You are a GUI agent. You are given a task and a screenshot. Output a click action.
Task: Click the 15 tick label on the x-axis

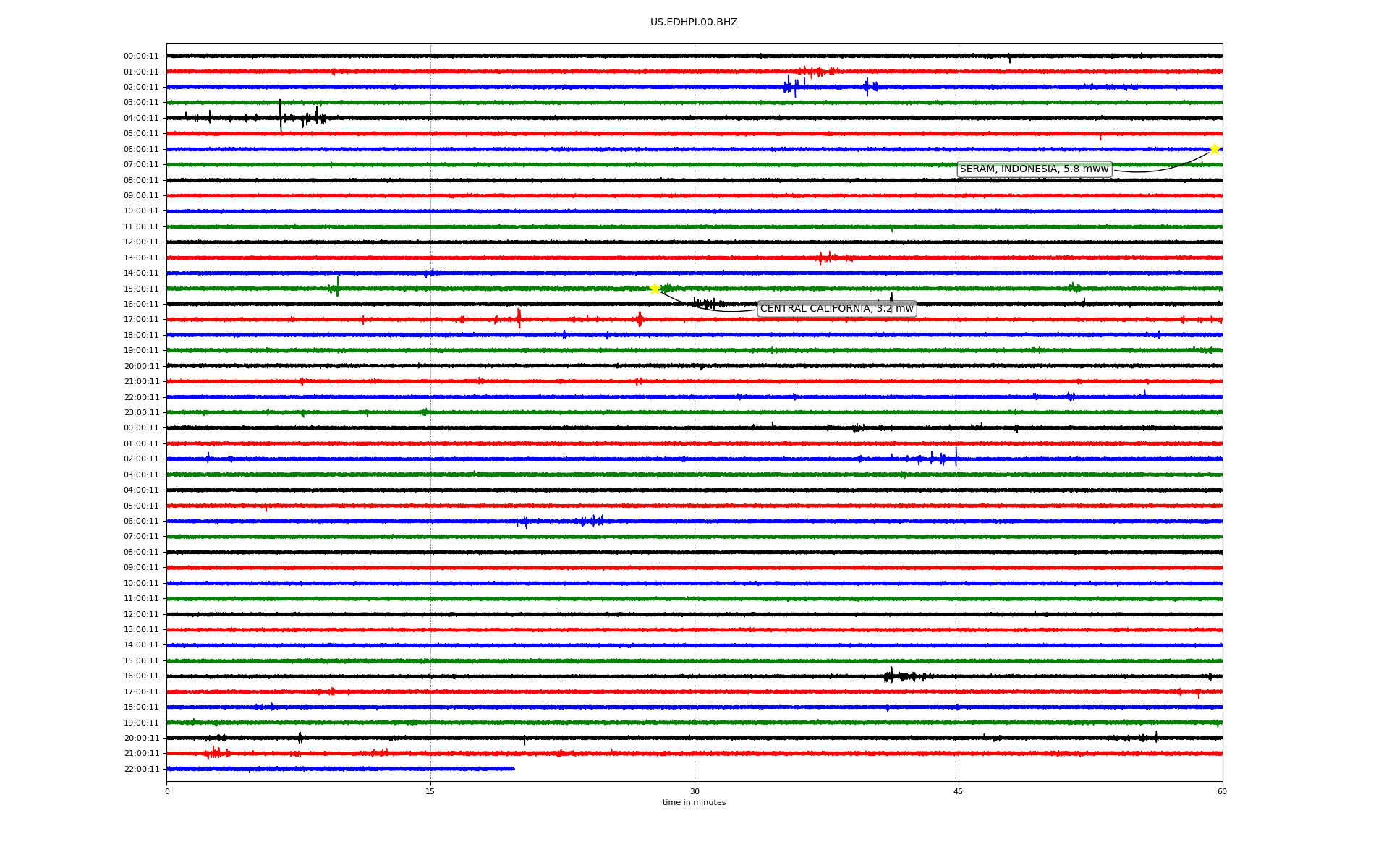pos(430,791)
